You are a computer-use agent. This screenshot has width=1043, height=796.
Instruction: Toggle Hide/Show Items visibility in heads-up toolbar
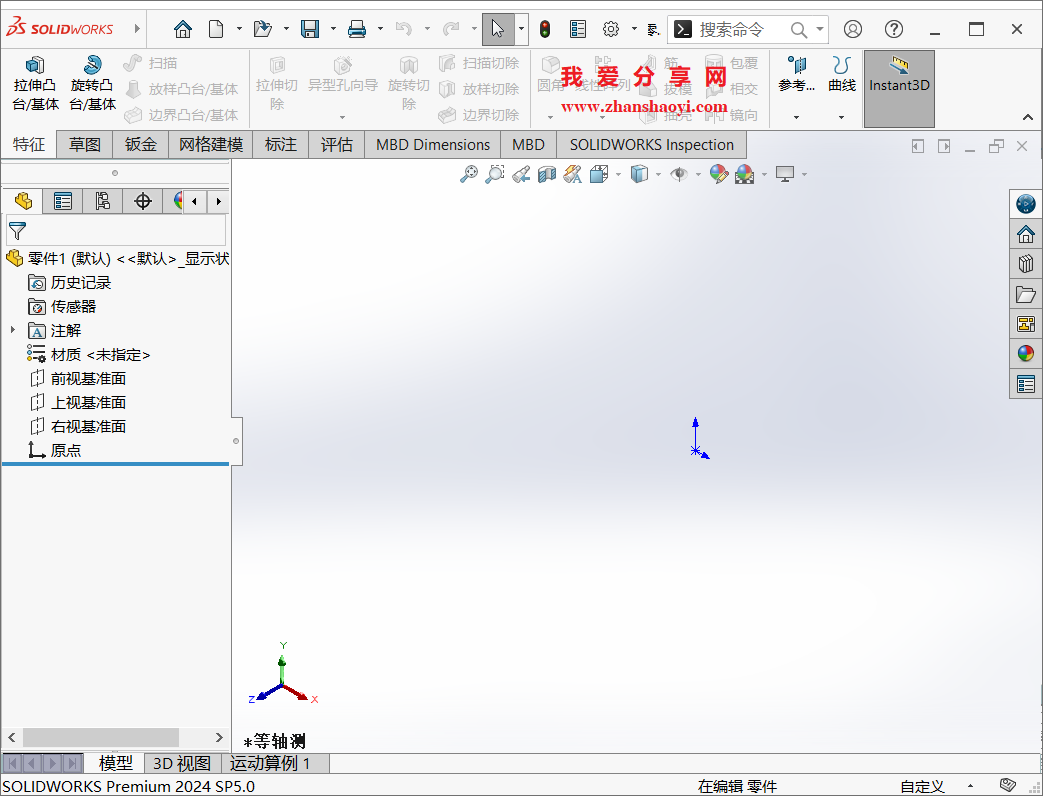click(x=677, y=174)
